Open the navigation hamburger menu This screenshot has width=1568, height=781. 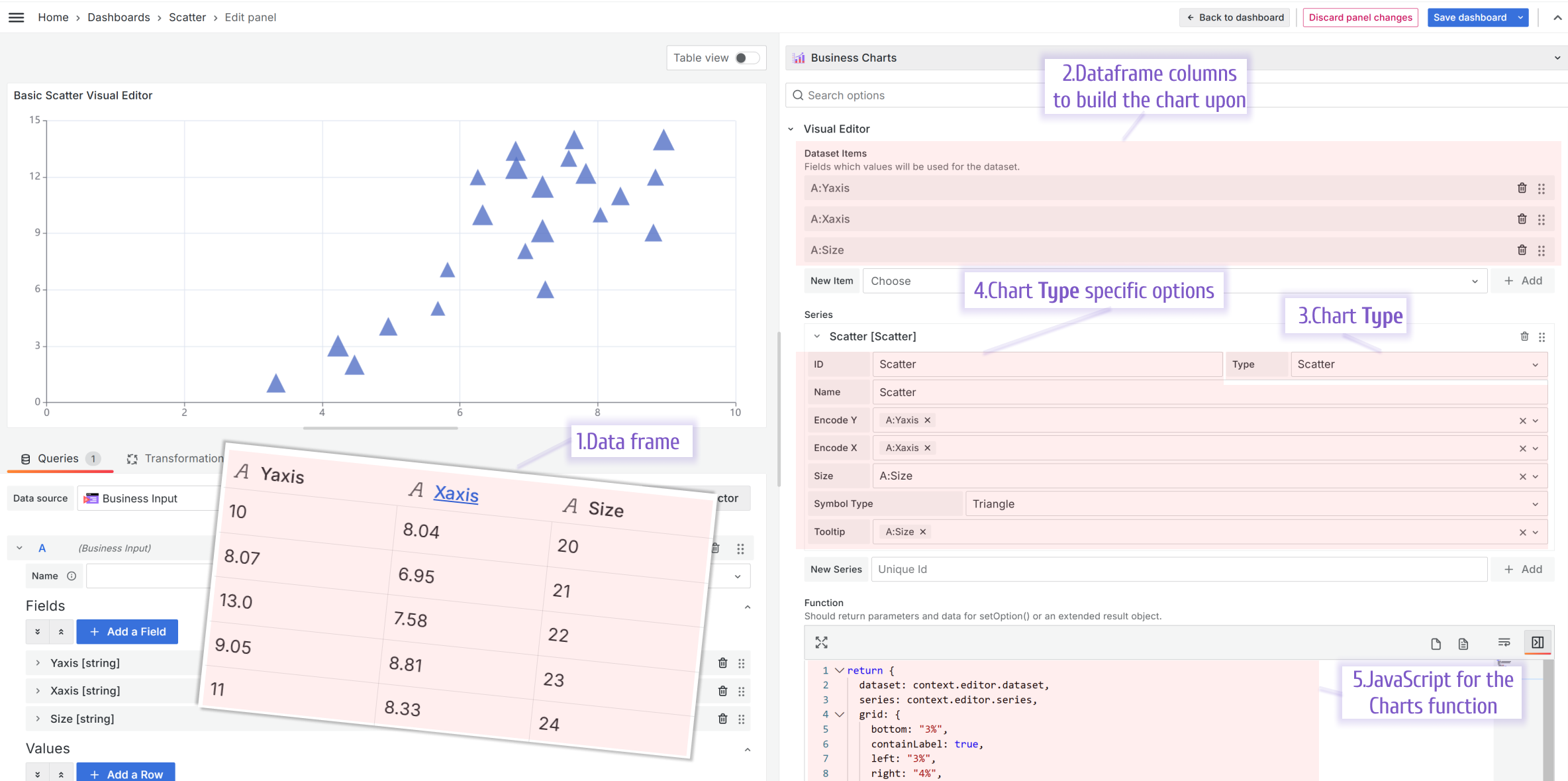click(16, 17)
